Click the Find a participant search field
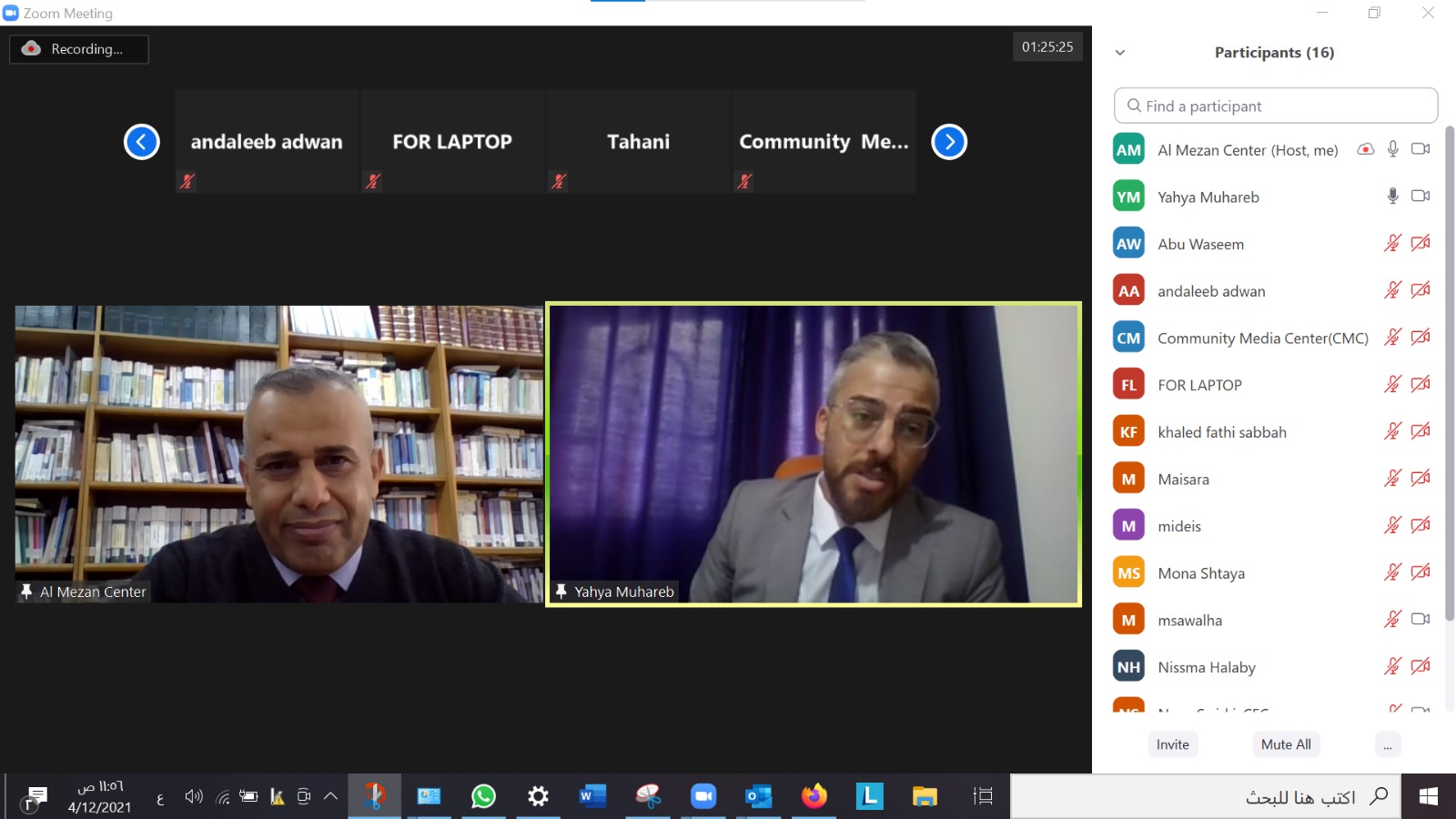The height and width of the screenshot is (819, 1456). tap(1276, 106)
